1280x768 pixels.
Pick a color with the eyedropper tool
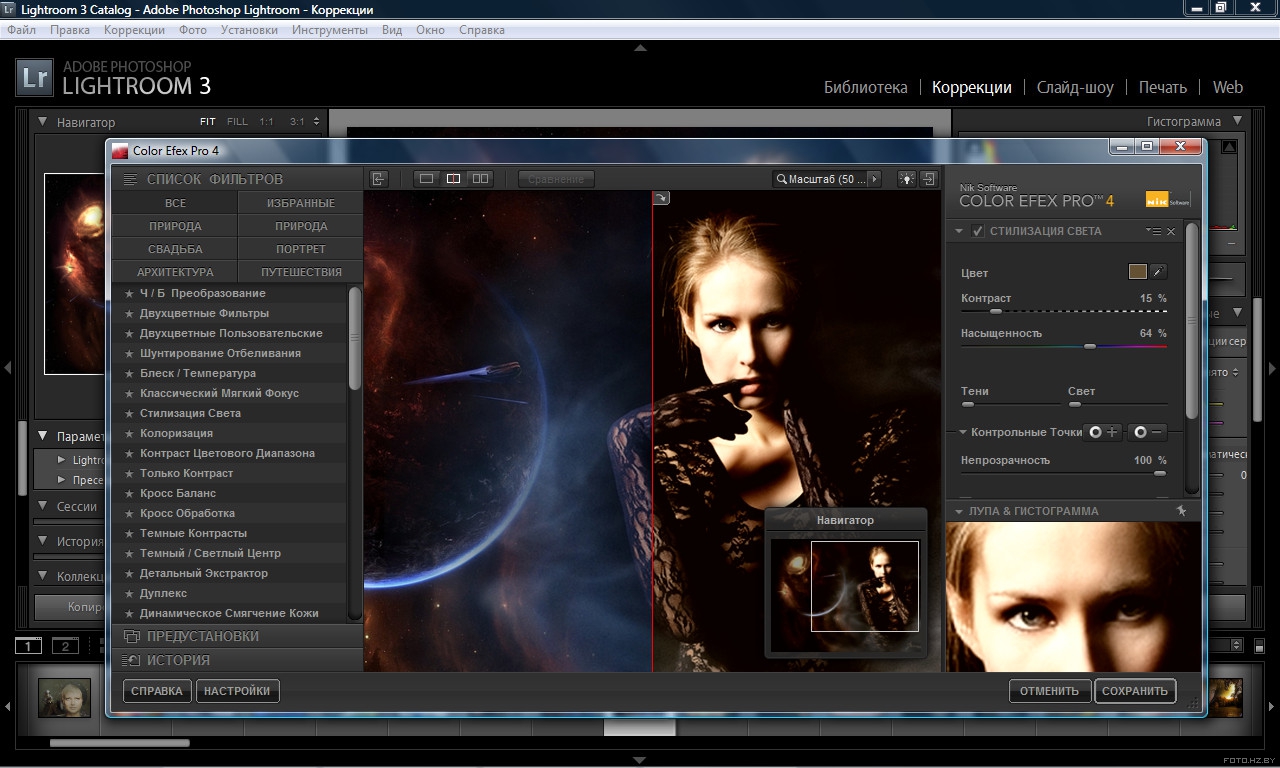tap(1159, 271)
